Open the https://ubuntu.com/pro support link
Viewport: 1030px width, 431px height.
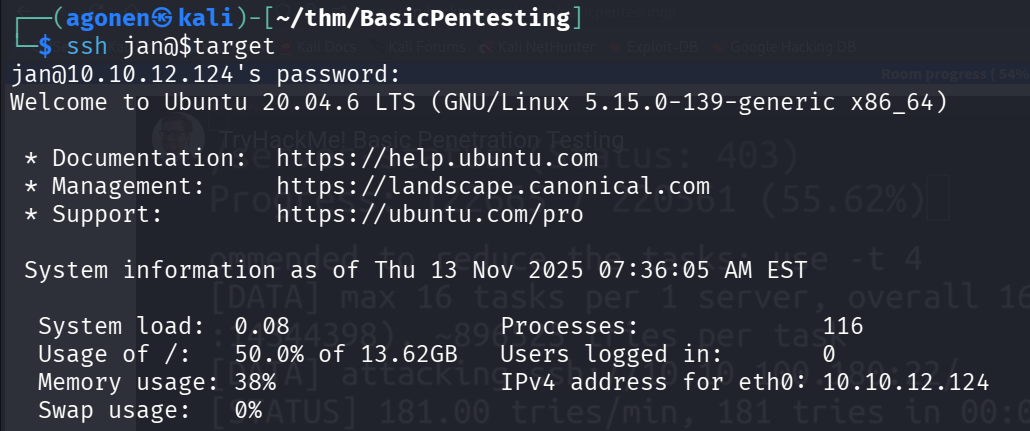tap(429, 214)
